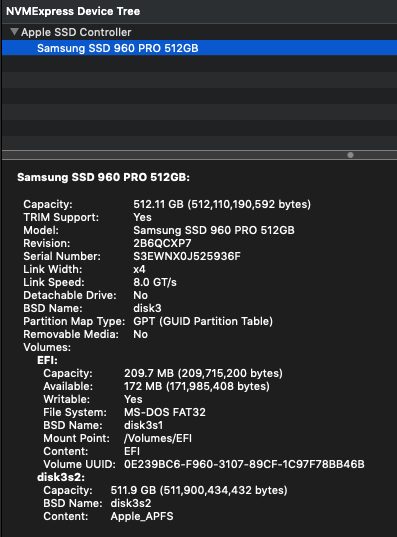The width and height of the screenshot is (397, 537).
Task: Click the TRIM Support value Yes
Action: click(x=142, y=217)
